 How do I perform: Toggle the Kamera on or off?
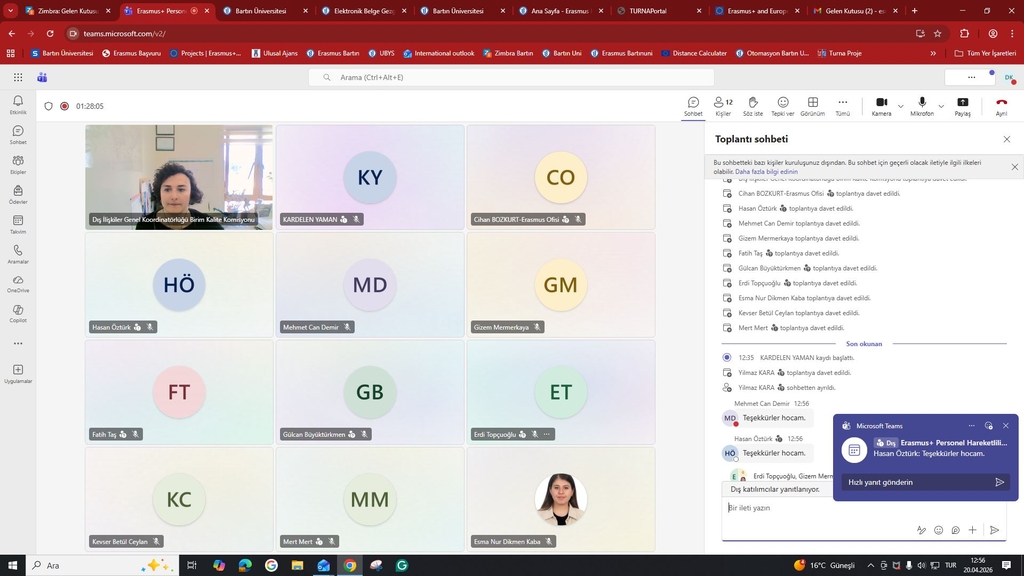[x=881, y=105]
